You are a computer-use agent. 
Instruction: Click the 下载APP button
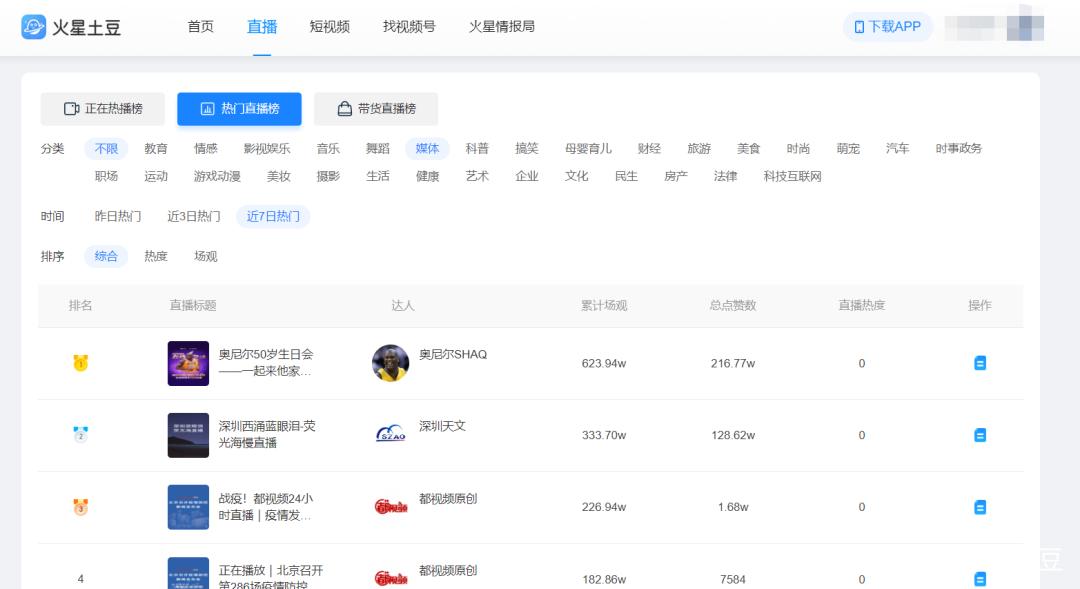point(888,27)
